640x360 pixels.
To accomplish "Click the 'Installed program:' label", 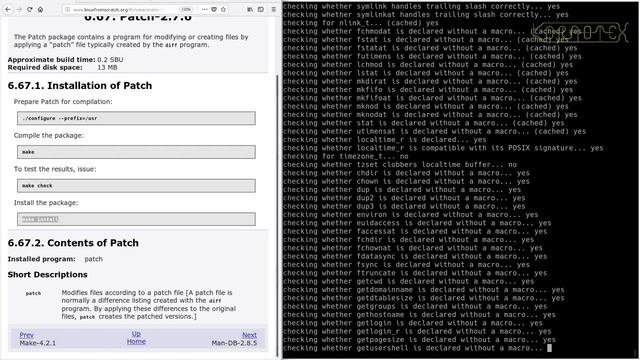I will pos(42,259).
